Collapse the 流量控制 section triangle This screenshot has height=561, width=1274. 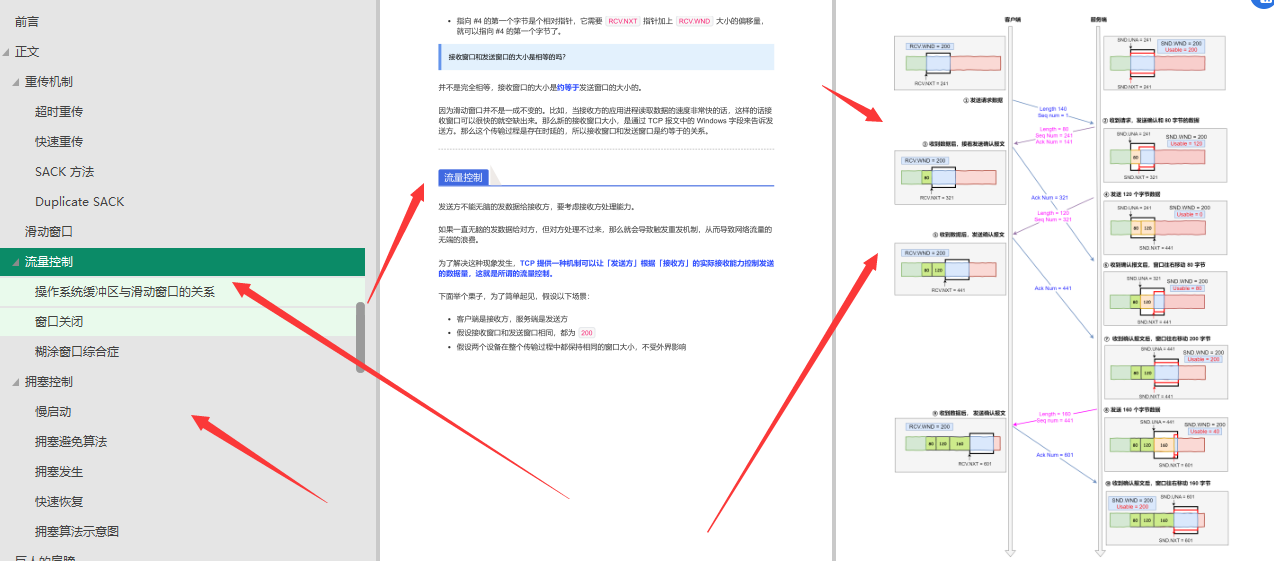tap(16, 262)
